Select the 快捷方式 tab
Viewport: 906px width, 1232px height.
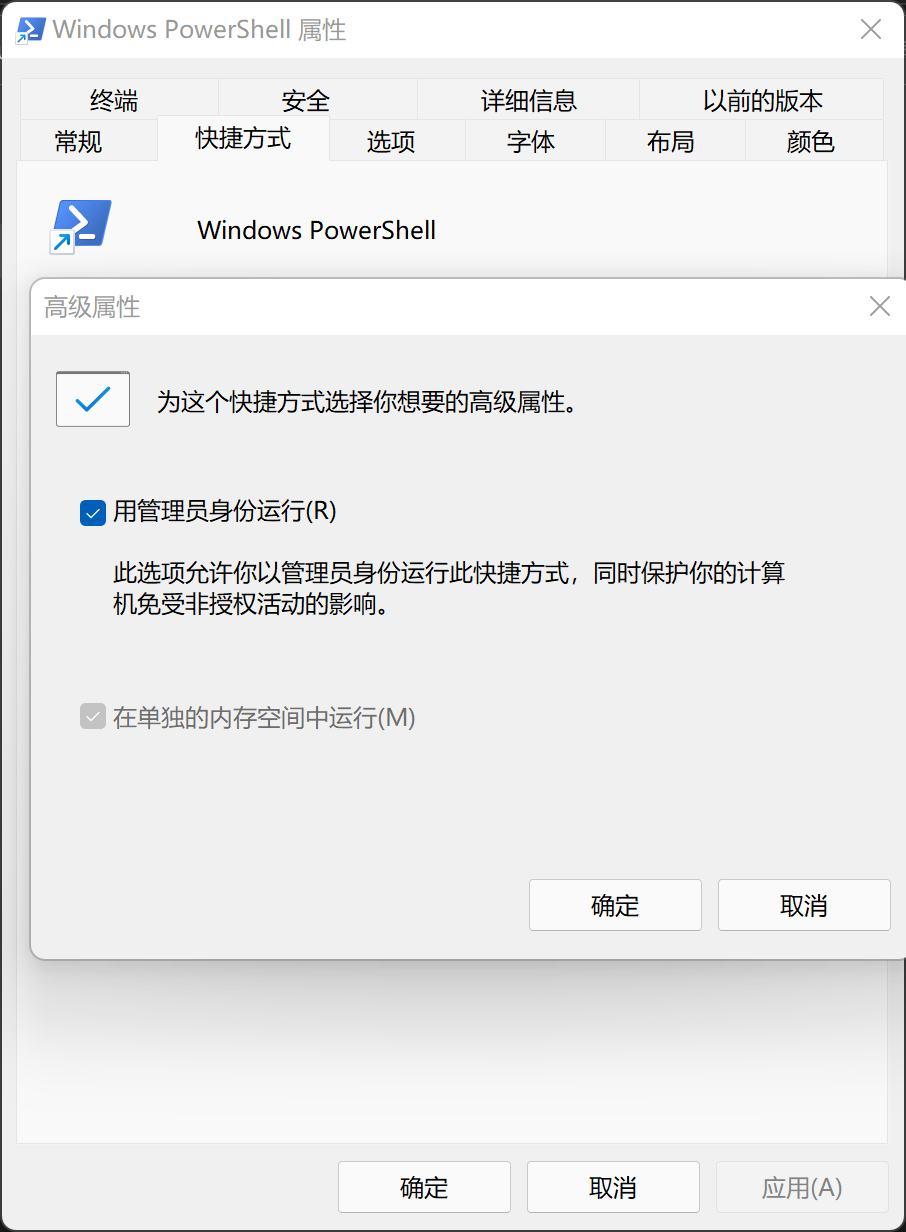click(243, 138)
